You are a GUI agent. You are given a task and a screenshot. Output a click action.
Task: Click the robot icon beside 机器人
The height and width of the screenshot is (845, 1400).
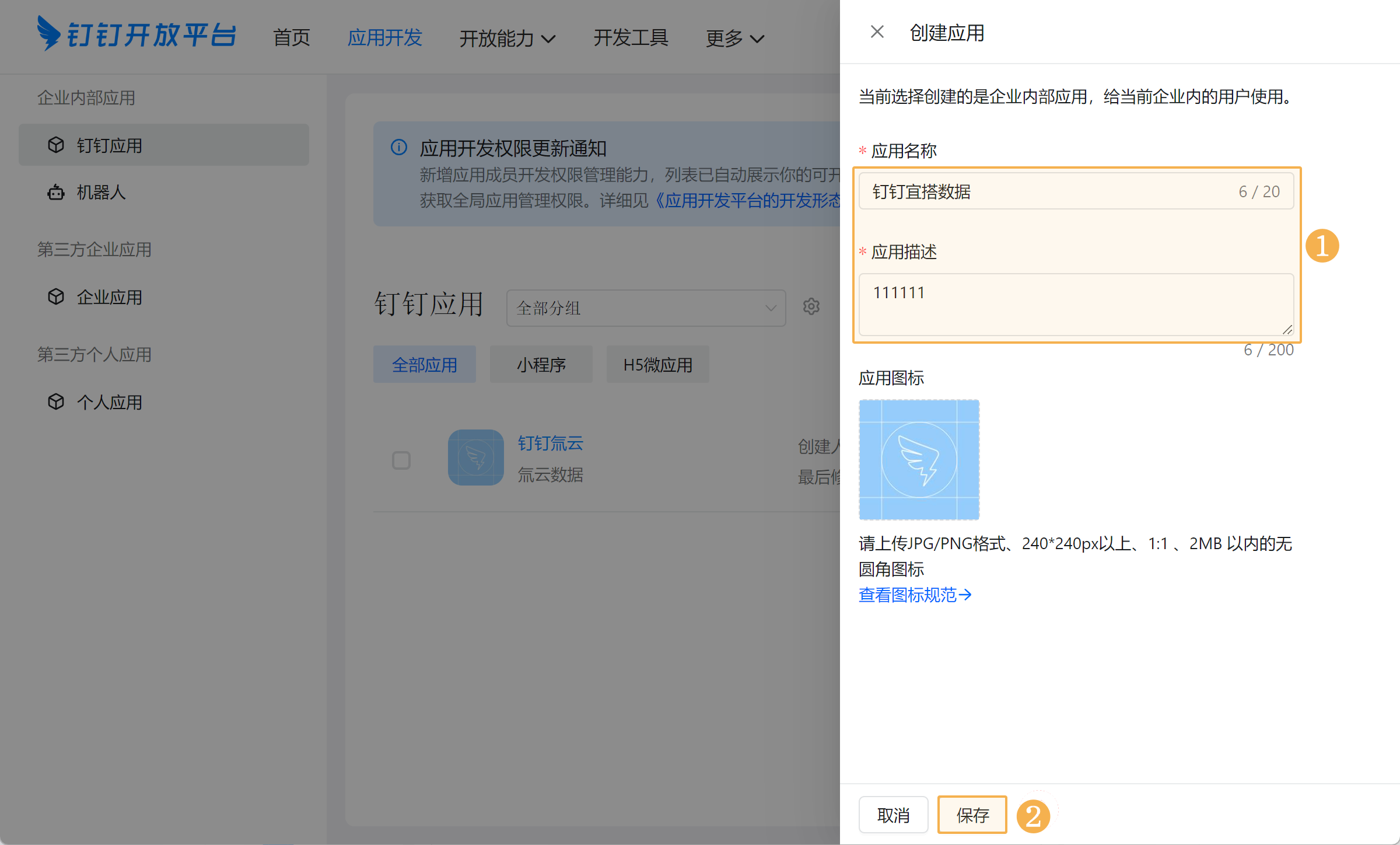pyautogui.click(x=56, y=192)
